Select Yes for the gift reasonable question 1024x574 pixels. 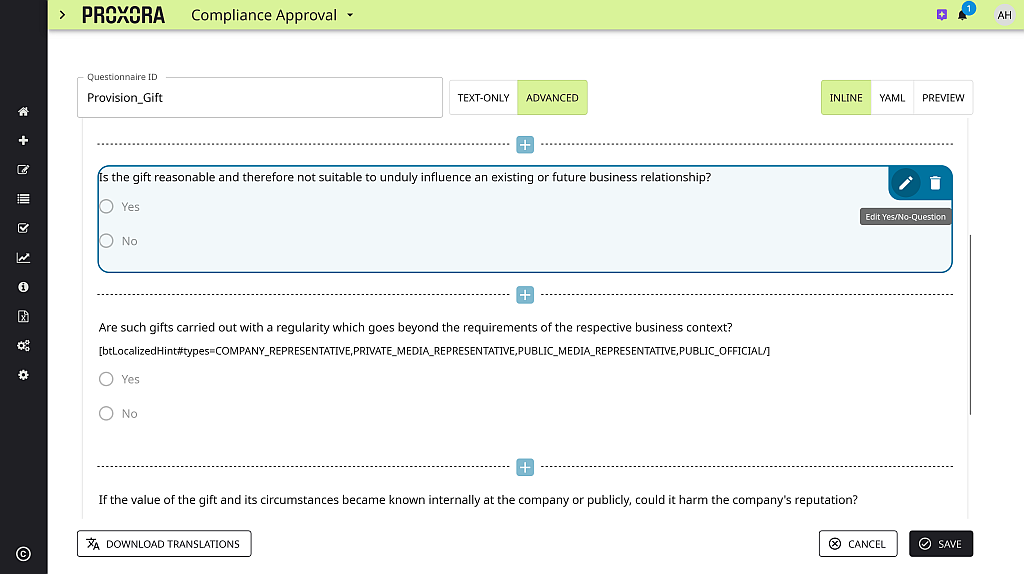tap(106, 207)
